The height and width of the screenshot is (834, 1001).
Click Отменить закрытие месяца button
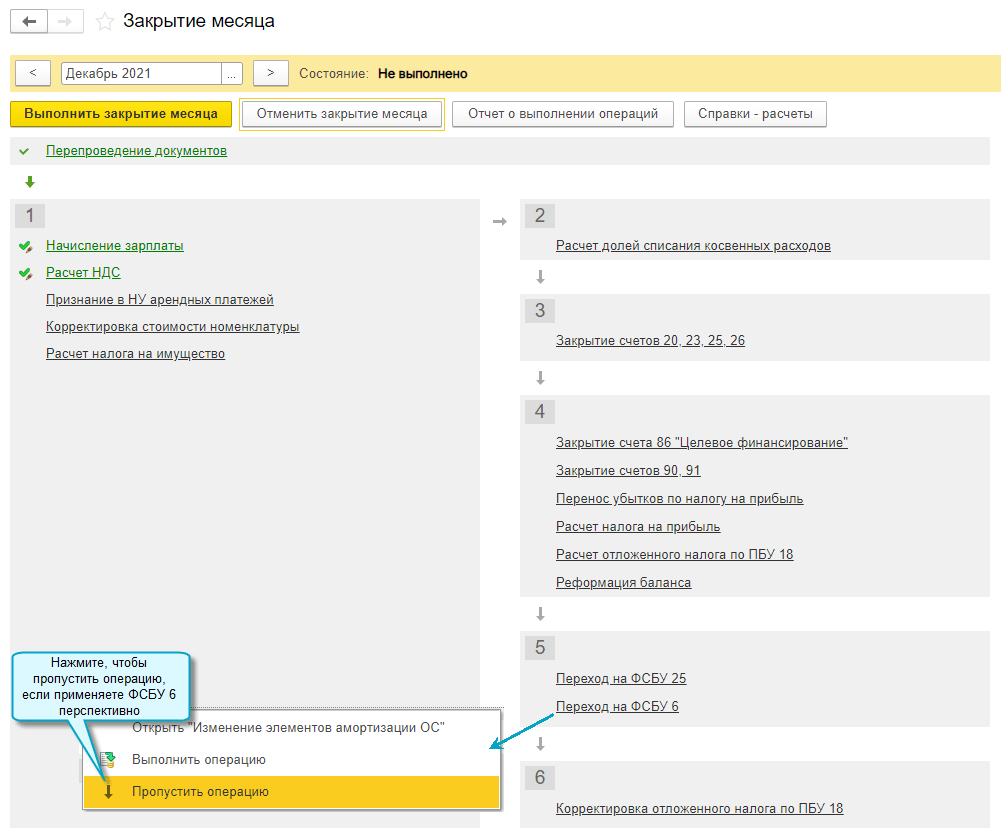(342, 114)
